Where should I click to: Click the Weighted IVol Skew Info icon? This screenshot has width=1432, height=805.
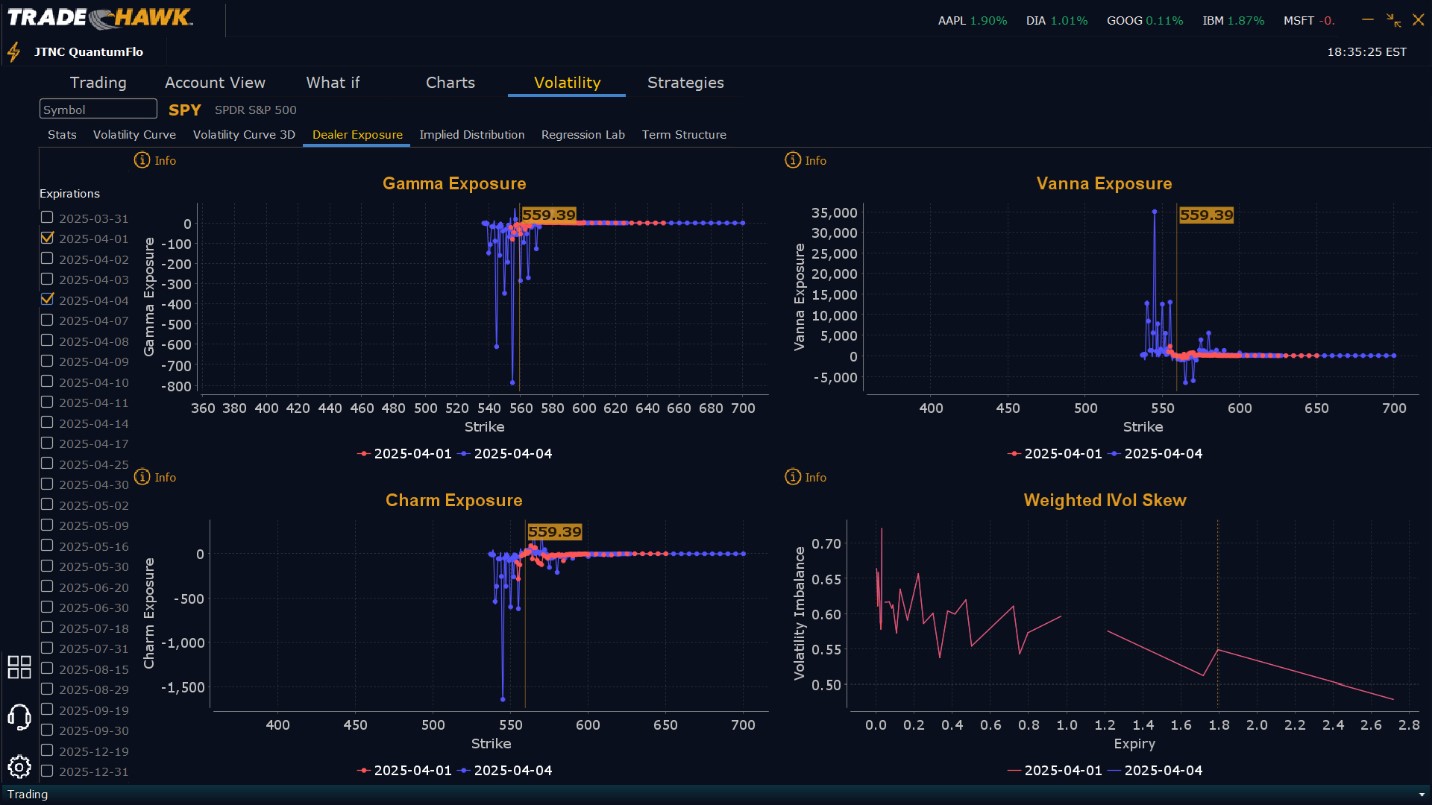[793, 477]
